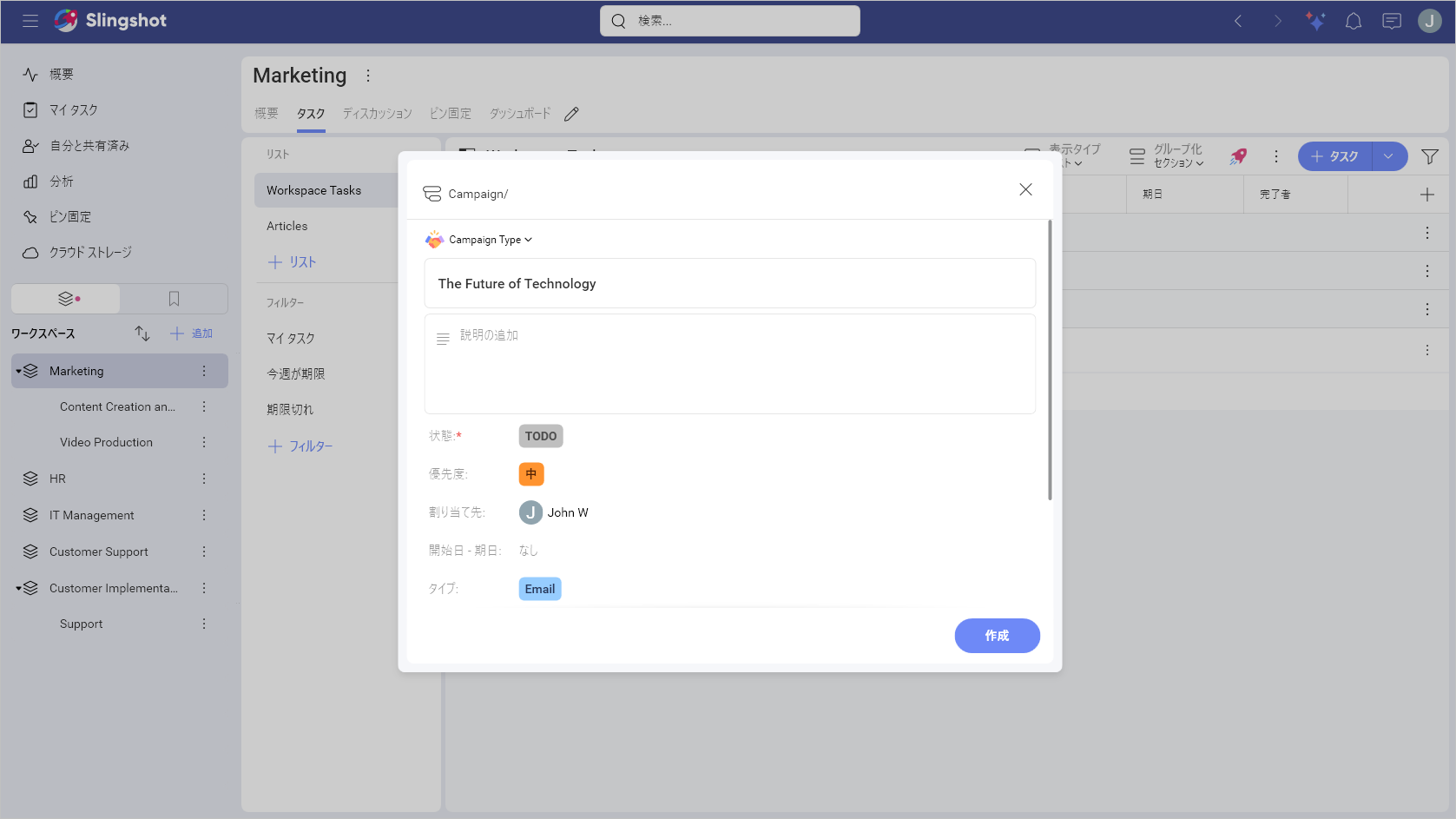Image resolution: width=1456 pixels, height=819 pixels.
Task: Click the 作成 create button
Action: [997, 636]
